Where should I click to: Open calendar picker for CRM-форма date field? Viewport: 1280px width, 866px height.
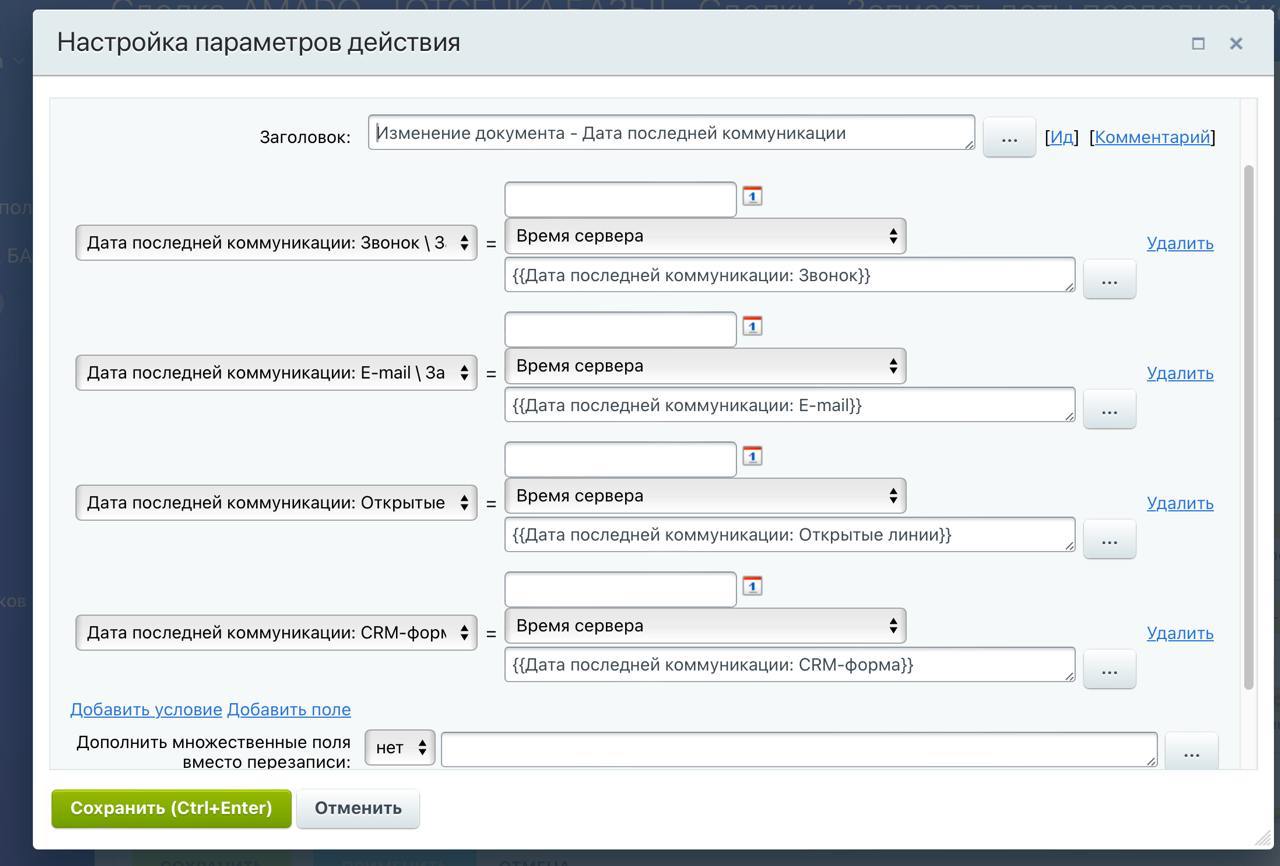click(x=752, y=586)
